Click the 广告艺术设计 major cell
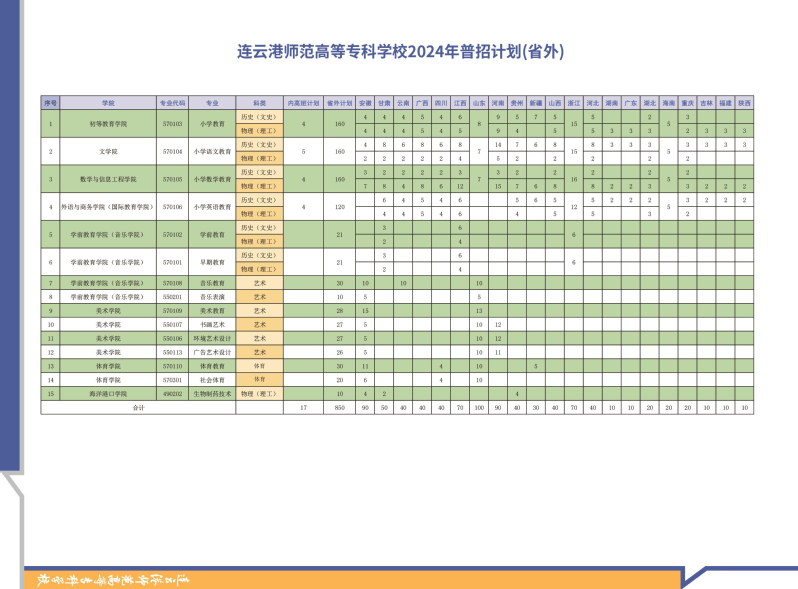Screen dimensions: 798x589 [x=212, y=353]
